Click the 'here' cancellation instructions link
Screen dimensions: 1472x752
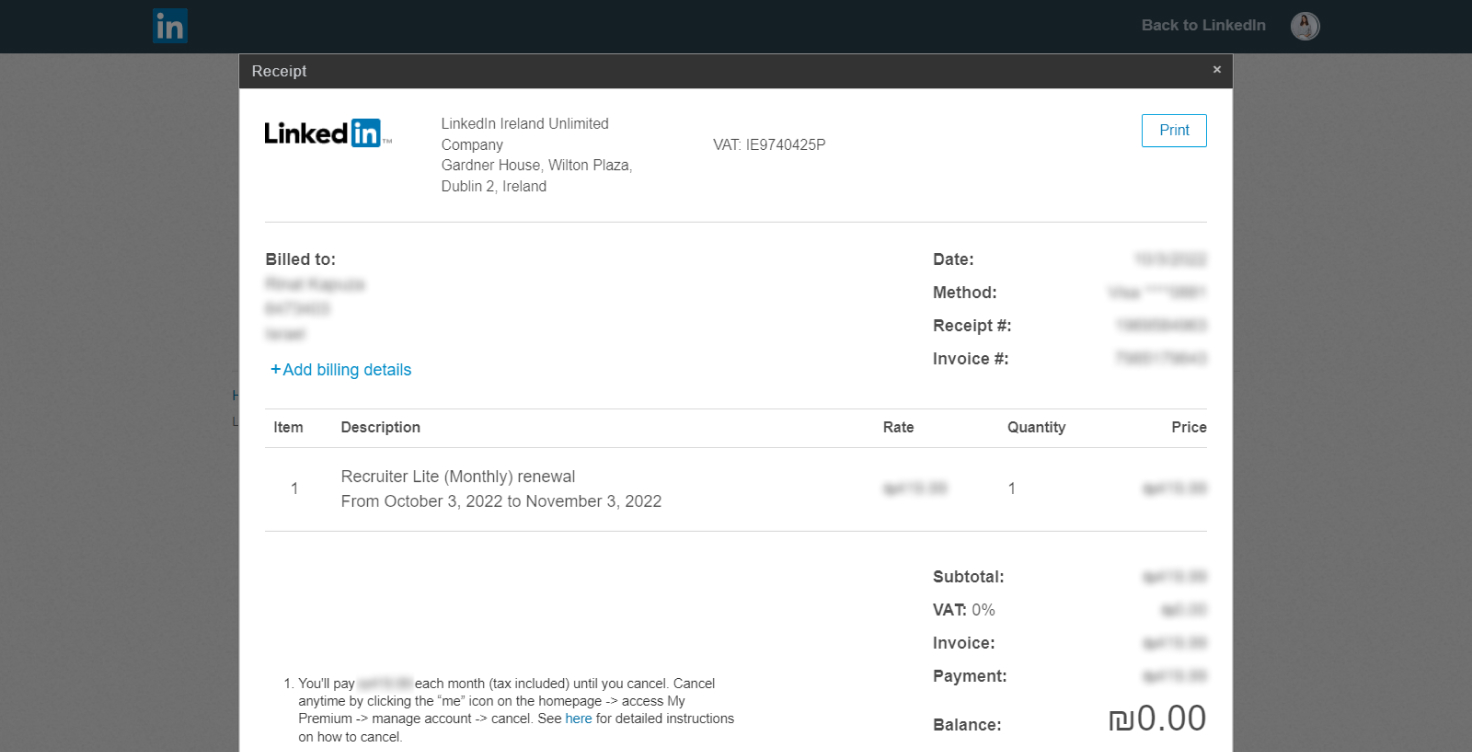pyautogui.click(x=578, y=718)
